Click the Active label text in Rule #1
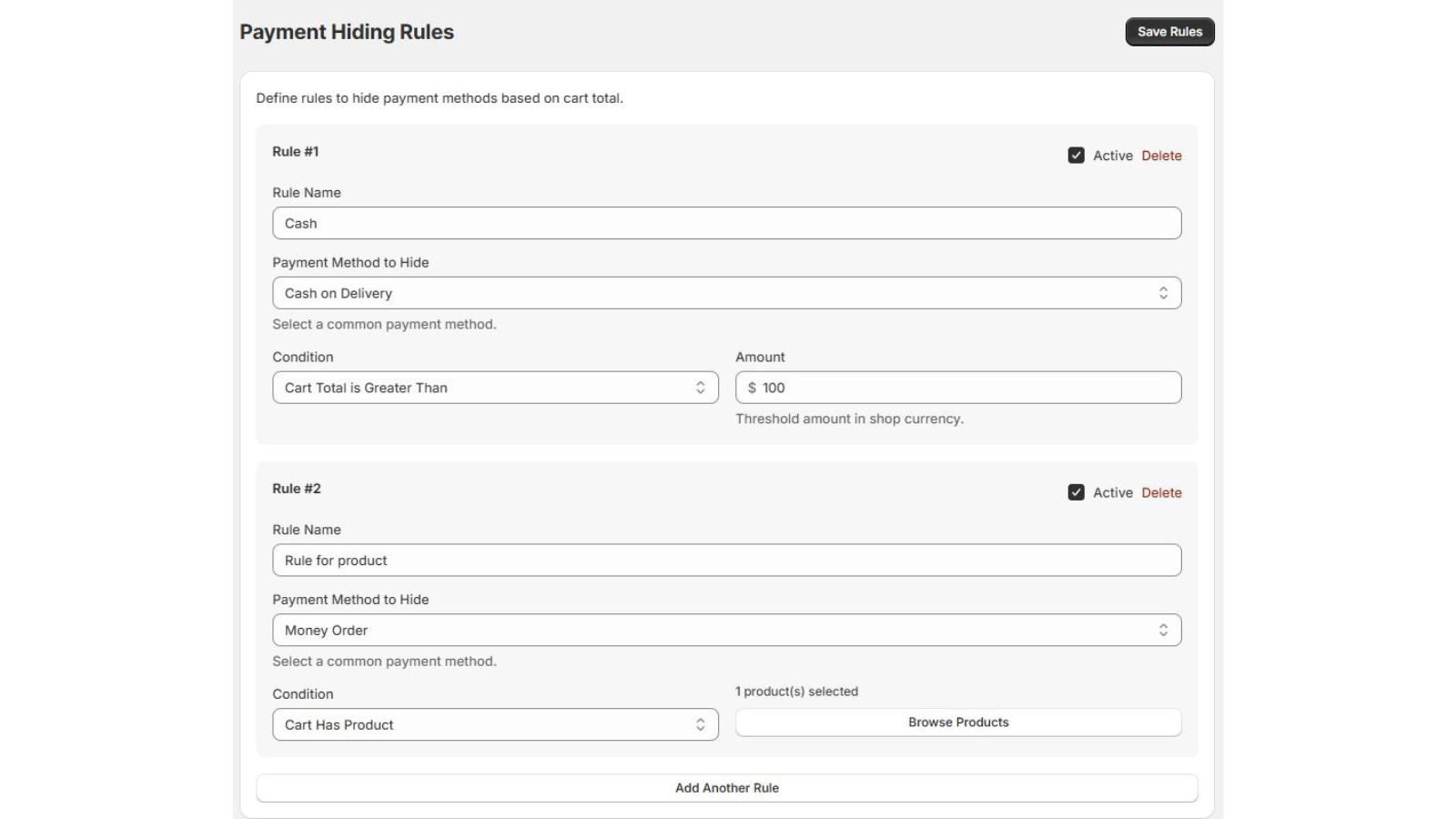1456x819 pixels. click(x=1112, y=156)
